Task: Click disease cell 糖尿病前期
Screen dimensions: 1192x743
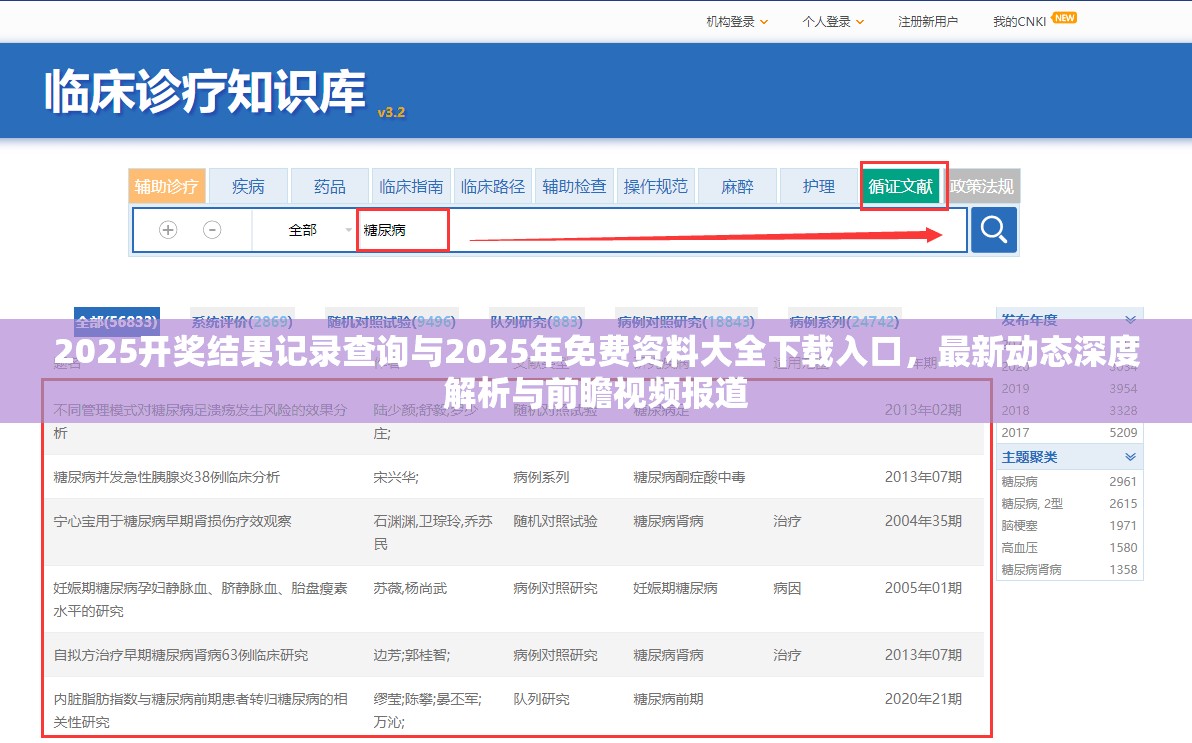Action: (668, 700)
